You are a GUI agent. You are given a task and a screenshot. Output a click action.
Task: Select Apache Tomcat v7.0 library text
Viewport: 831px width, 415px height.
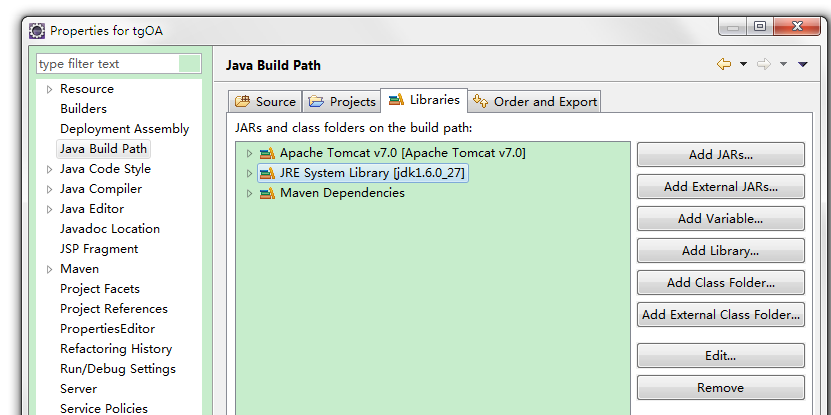tap(403, 153)
